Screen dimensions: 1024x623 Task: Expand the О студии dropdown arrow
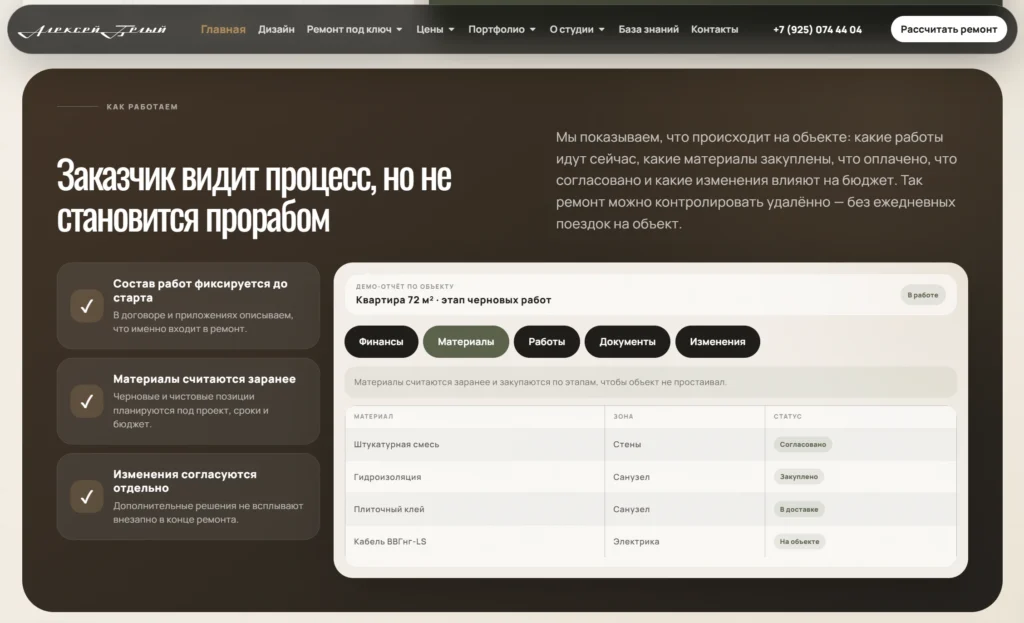click(601, 29)
